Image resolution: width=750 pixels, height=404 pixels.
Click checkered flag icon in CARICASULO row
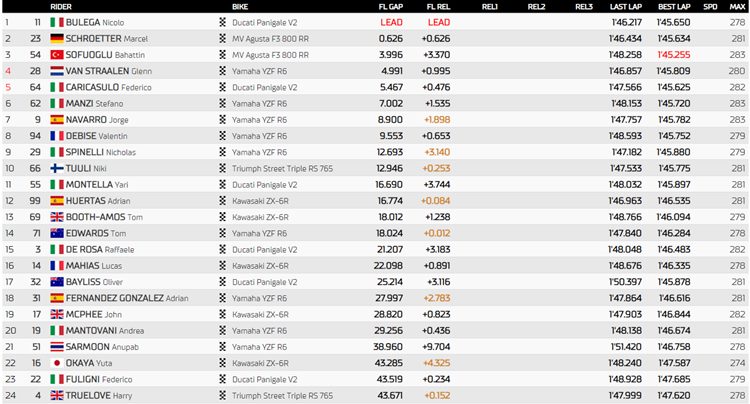(x=222, y=87)
